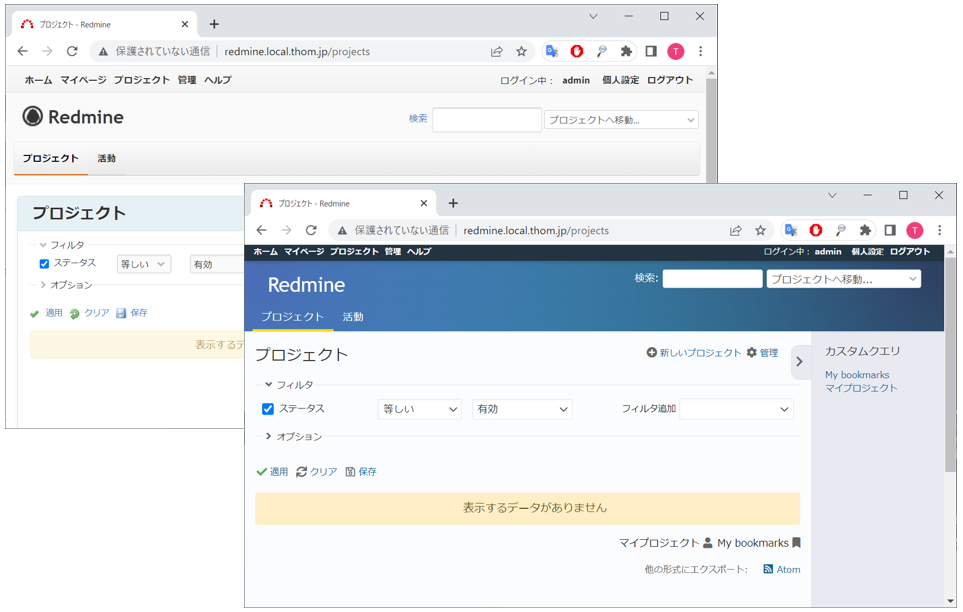Toggle ステータス checkbox in back window
This screenshot has height=612, width=963.
(x=44, y=264)
